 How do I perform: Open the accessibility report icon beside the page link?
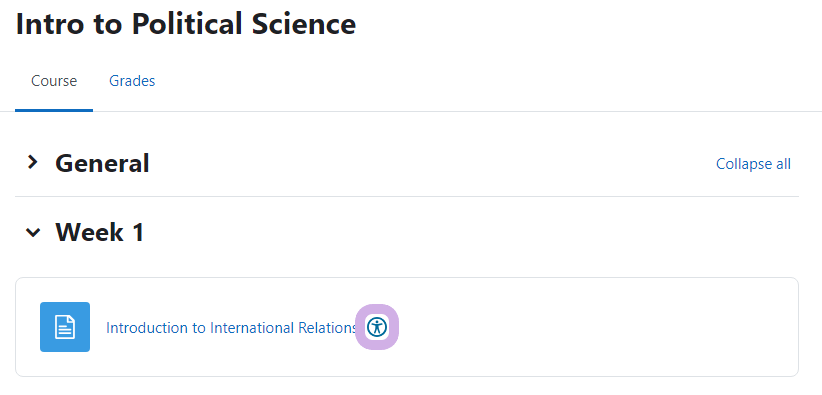click(377, 327)
